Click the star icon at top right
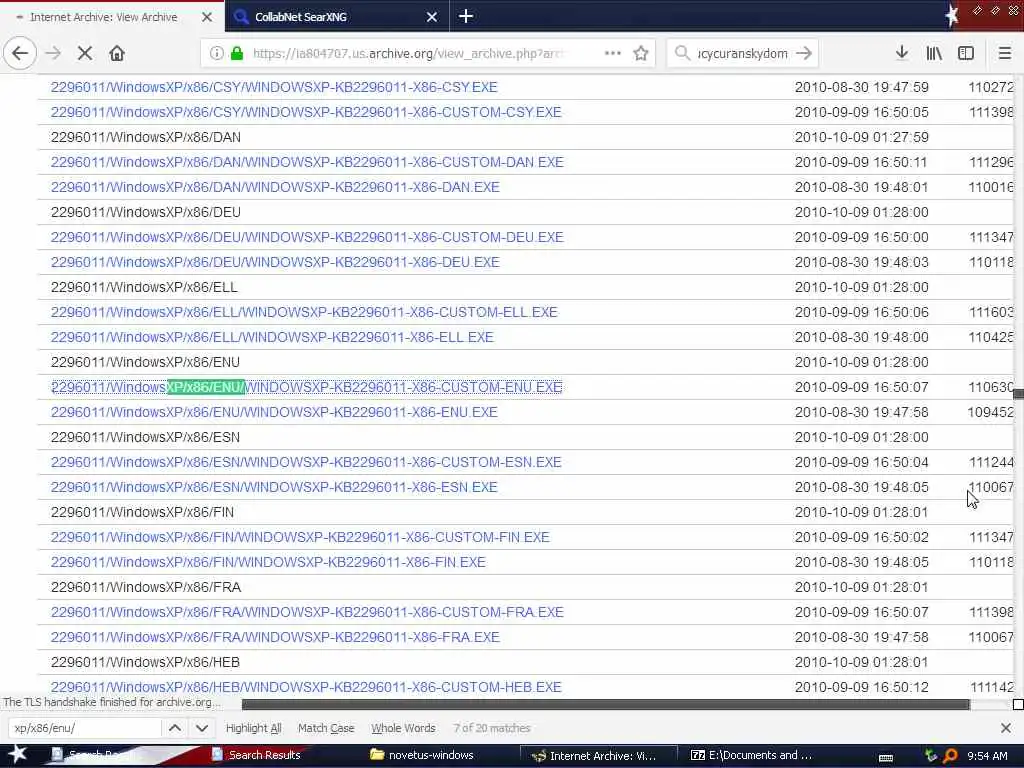Image resolution: width=1024 pixels, height=768 pixels. pyautogui.click(x=952, y=16)
